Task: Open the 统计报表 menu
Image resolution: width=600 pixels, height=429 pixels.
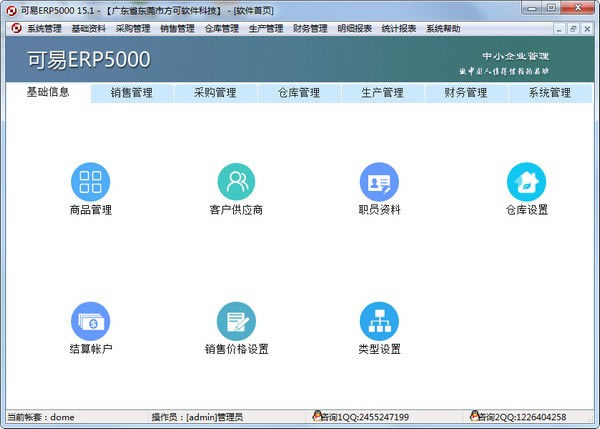Action: coord(399,29)
